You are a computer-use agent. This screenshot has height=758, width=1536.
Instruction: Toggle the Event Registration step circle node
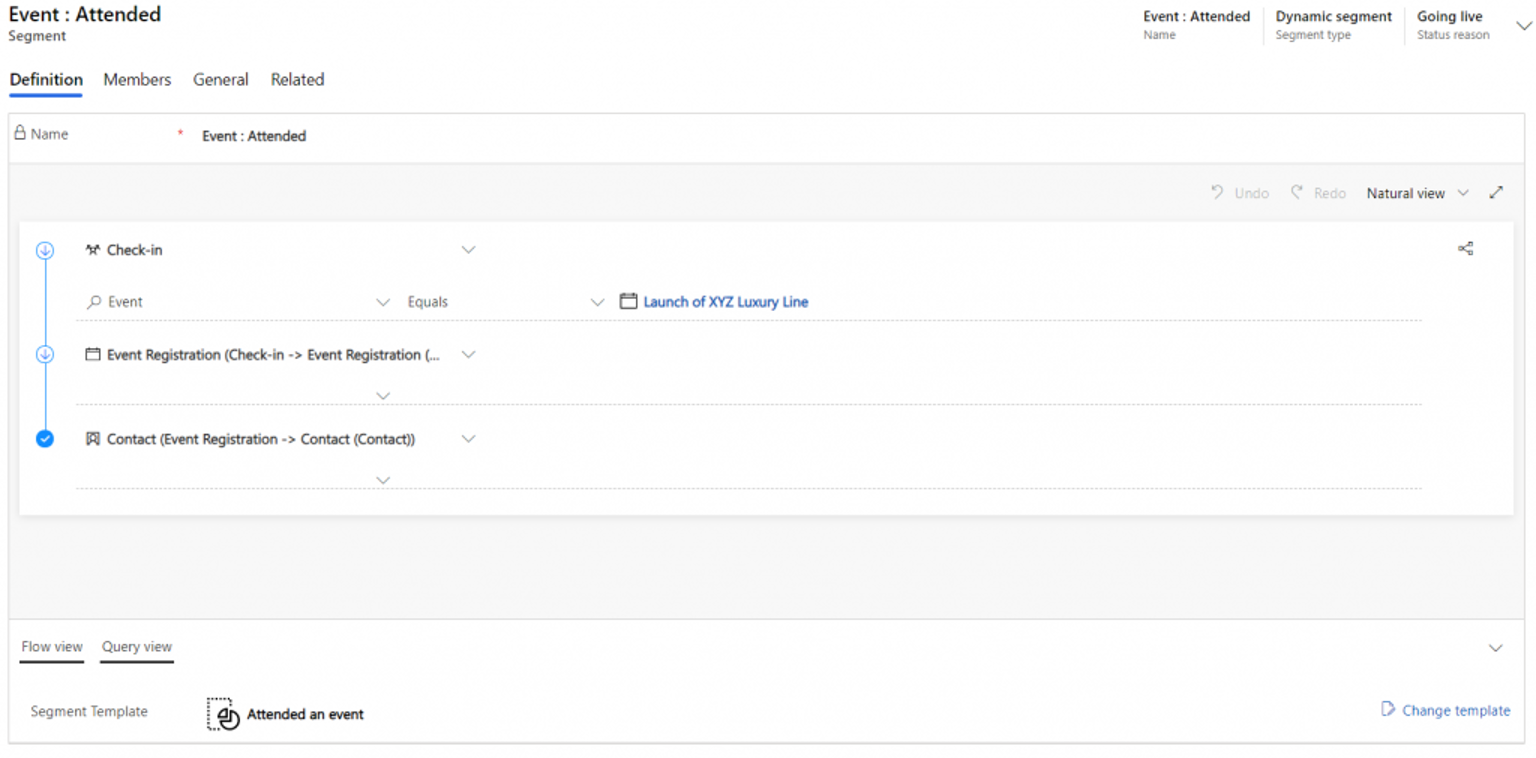pos(45,354)
